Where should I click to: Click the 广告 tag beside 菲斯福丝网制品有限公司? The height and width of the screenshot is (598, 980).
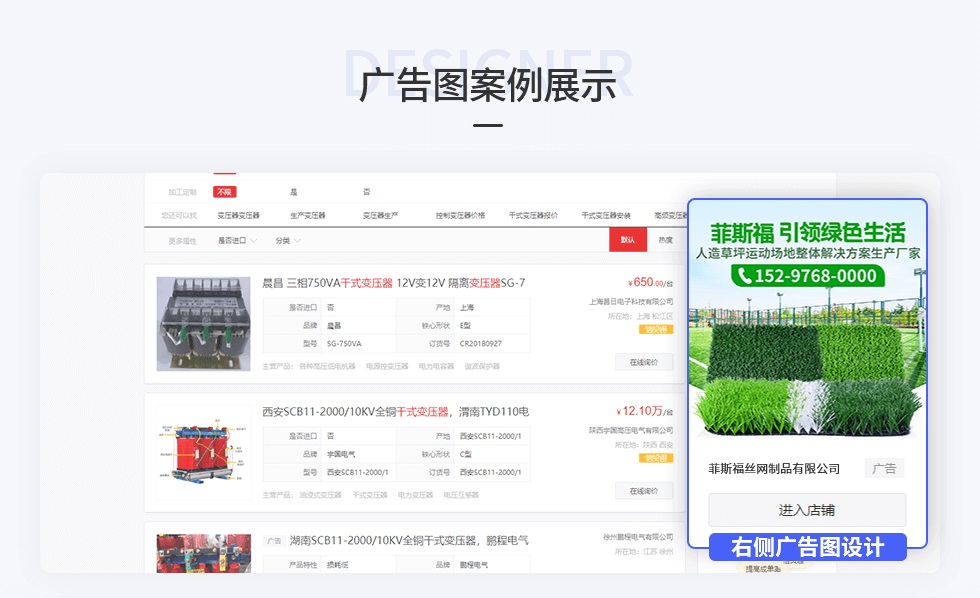click(x=884, y=468)
